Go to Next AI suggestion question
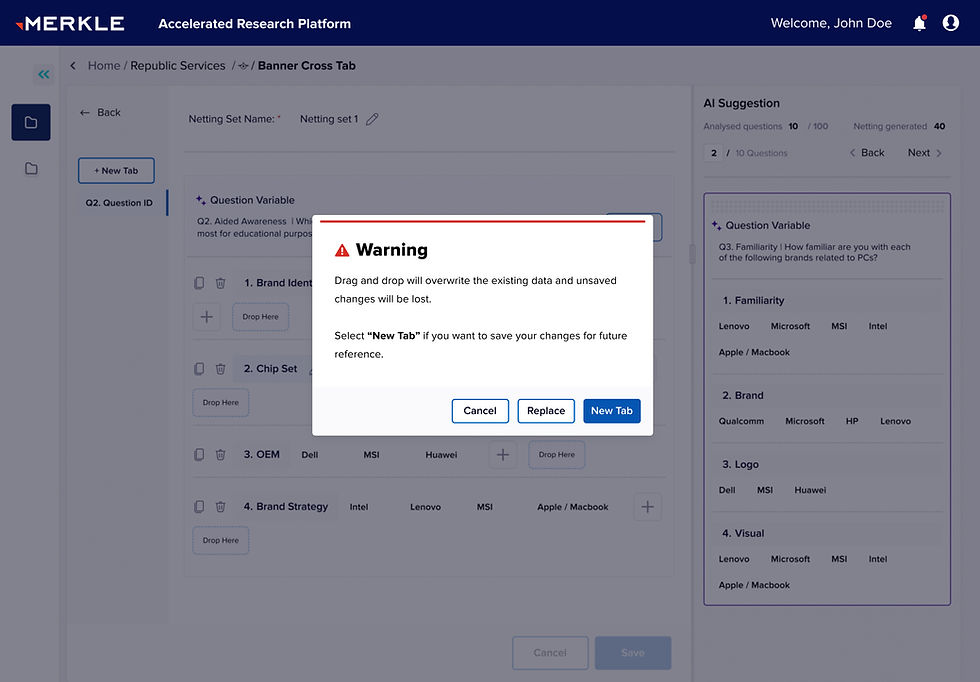 924,153
